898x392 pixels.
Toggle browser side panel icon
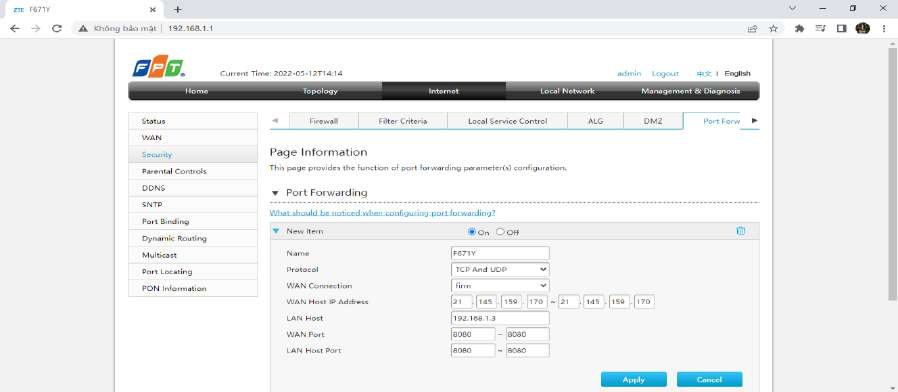[841, 28]
